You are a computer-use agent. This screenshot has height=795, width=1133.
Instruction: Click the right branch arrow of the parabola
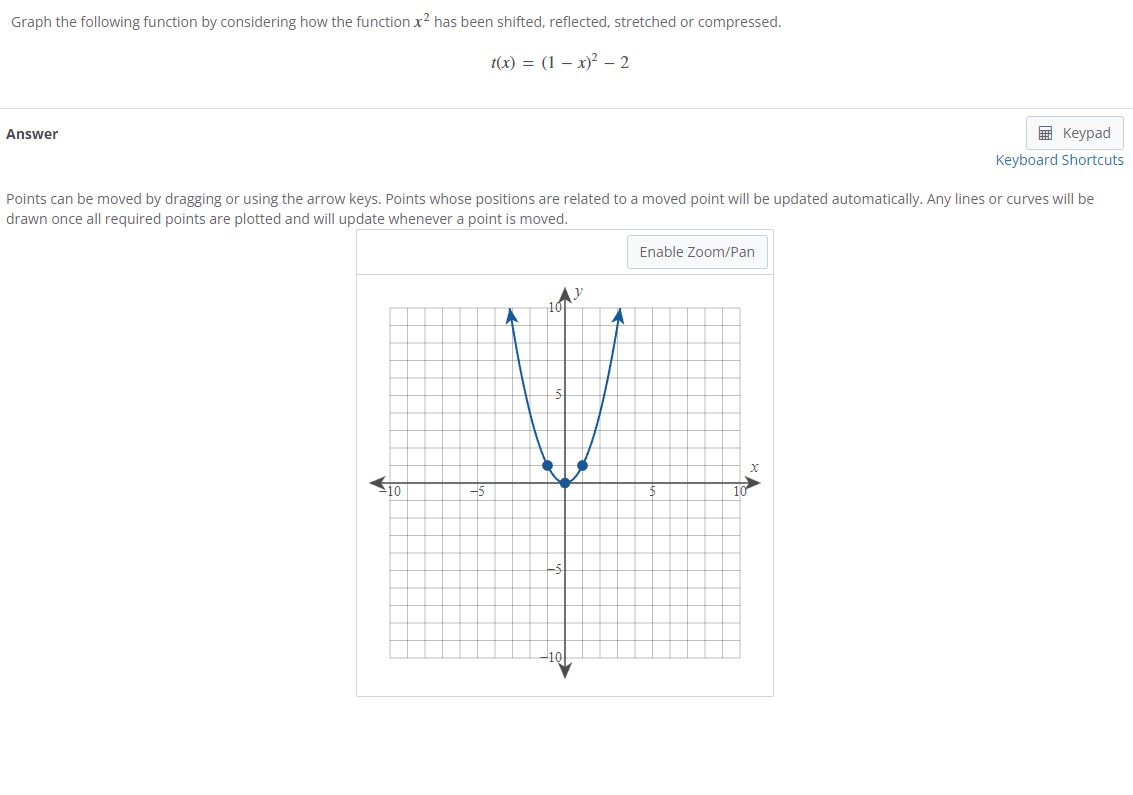coord(618,314)
